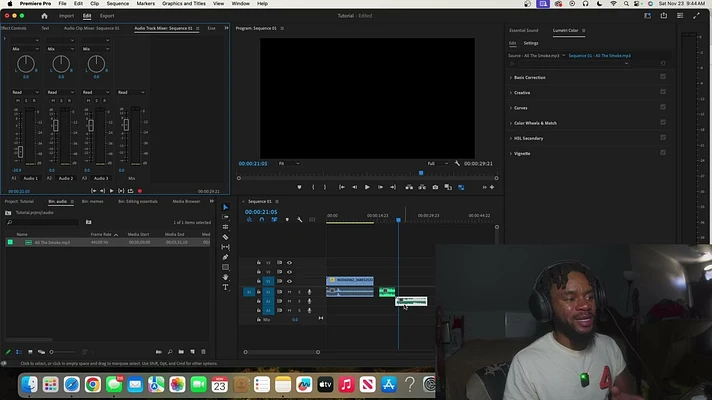The image size is (712, 400).
Task: Select the Ripple Edit tool
Action: pyautogui.click(x=225, y=227)
